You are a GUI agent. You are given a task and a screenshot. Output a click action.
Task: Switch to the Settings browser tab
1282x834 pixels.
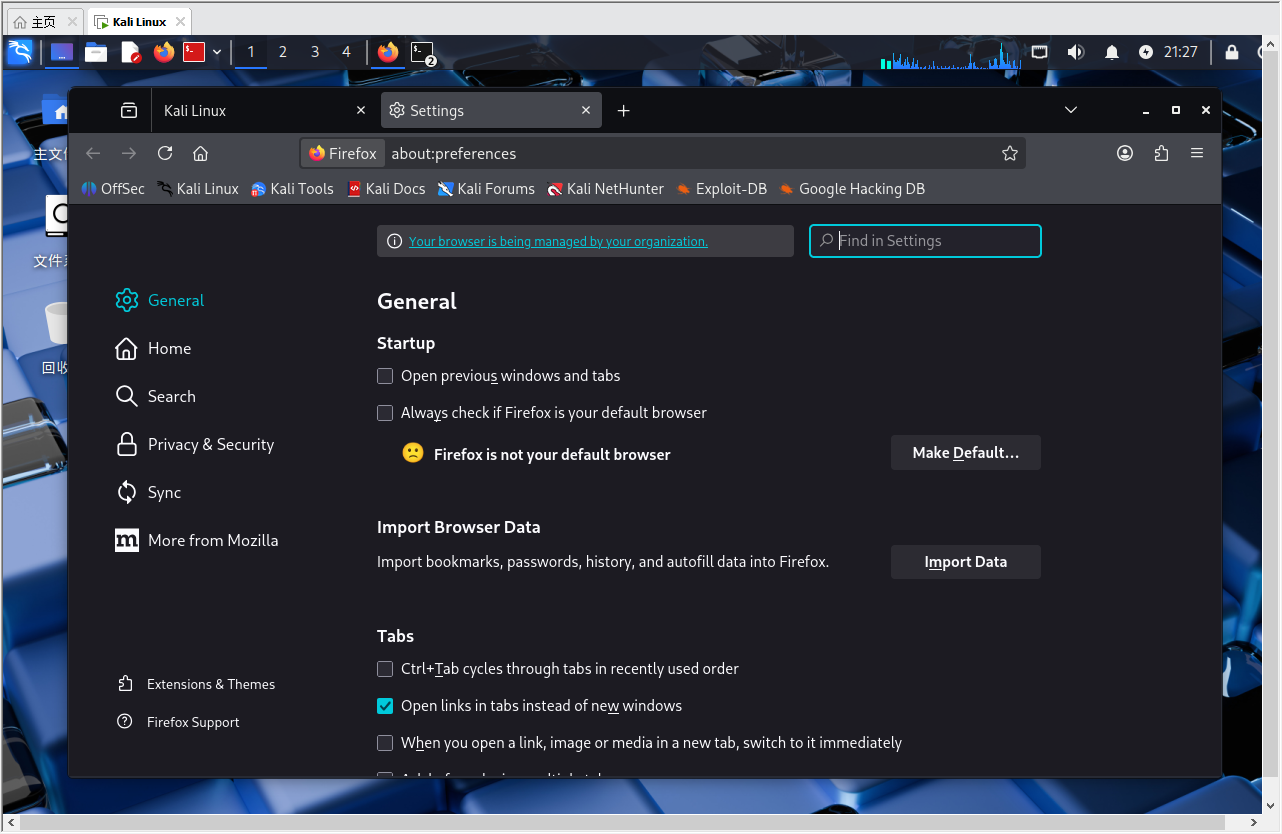pos(491,110)
